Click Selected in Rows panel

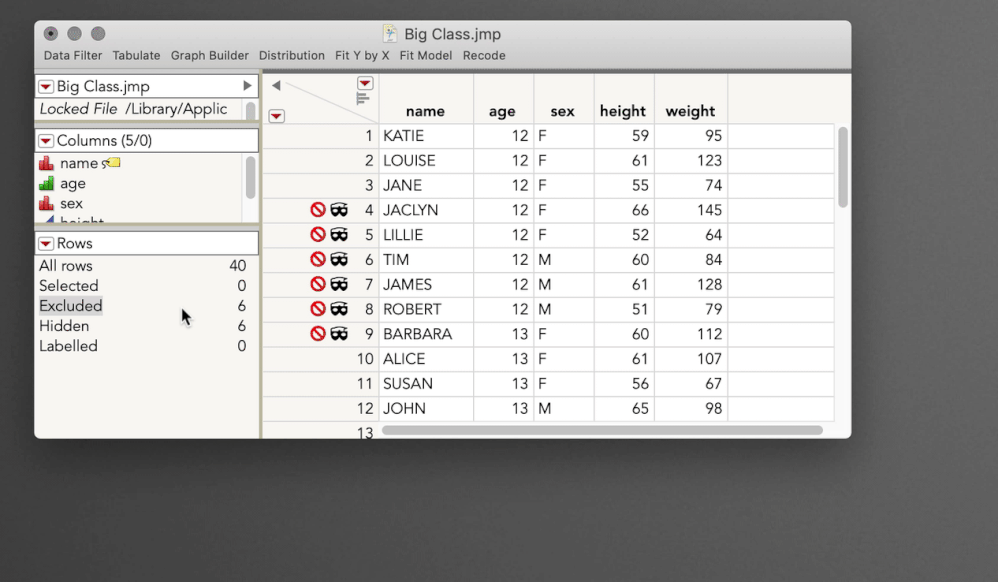[69, 285]
